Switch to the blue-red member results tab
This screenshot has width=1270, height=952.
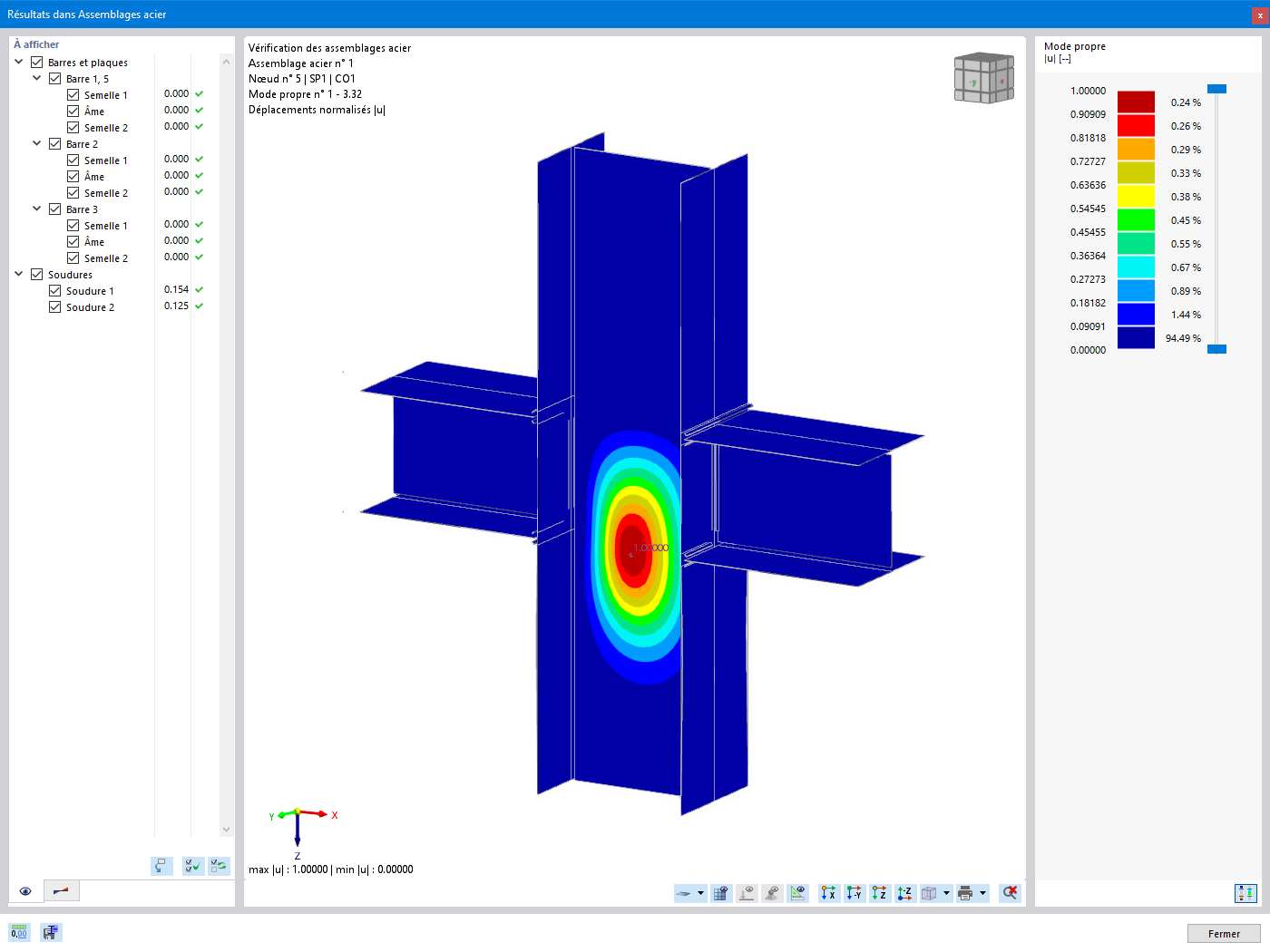(x=61, y=891)
